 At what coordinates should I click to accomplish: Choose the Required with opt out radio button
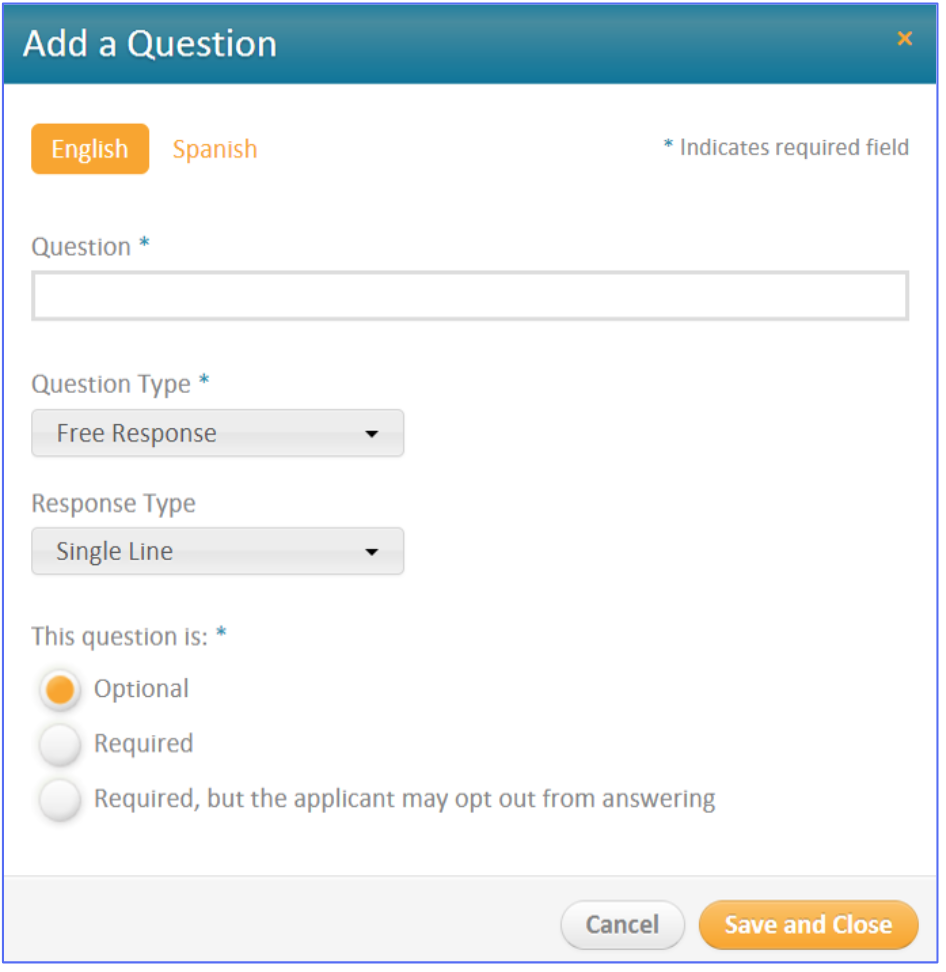click(x=61, y=800)
